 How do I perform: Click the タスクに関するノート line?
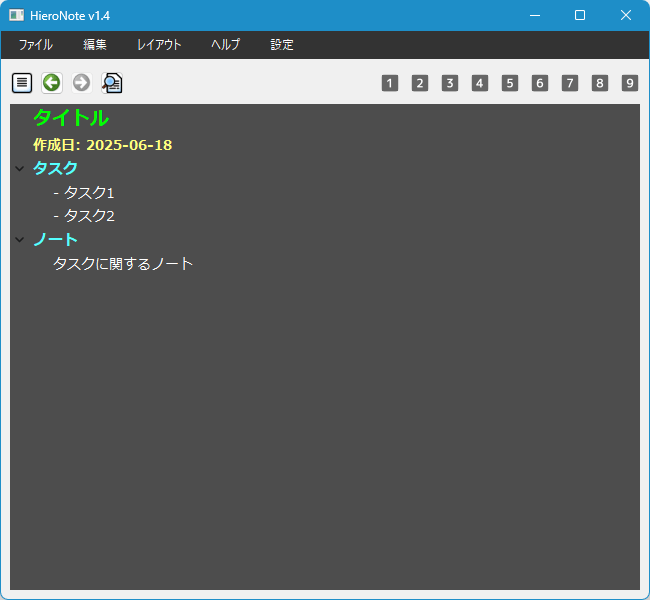(123, 264)
